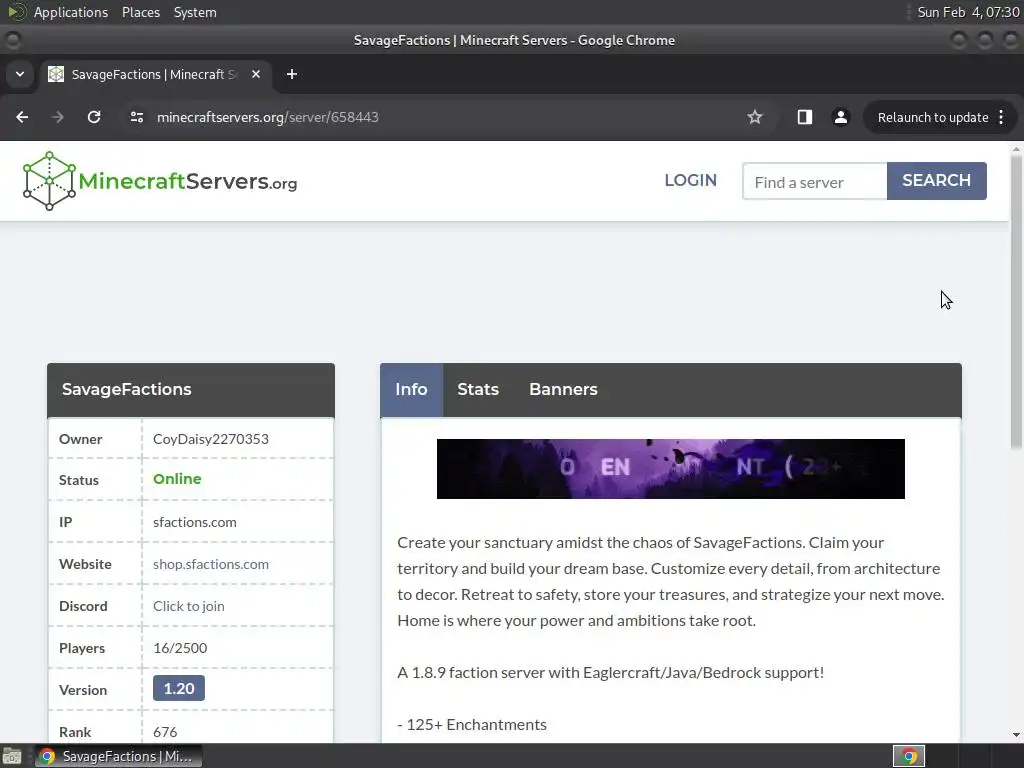
Task: Click the show desktop icon in taskbar
Action: pyautogui.click(x=12, y=756)
